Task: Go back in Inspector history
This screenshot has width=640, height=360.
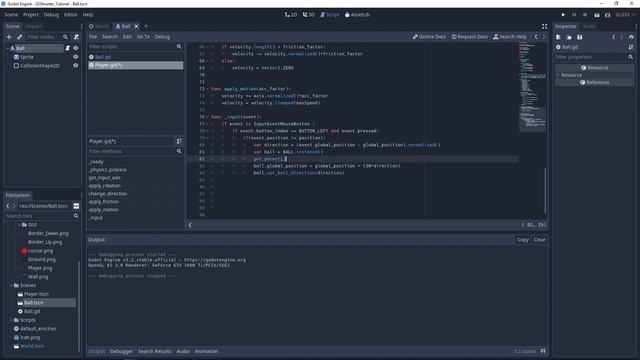Action: click(613, 37)
